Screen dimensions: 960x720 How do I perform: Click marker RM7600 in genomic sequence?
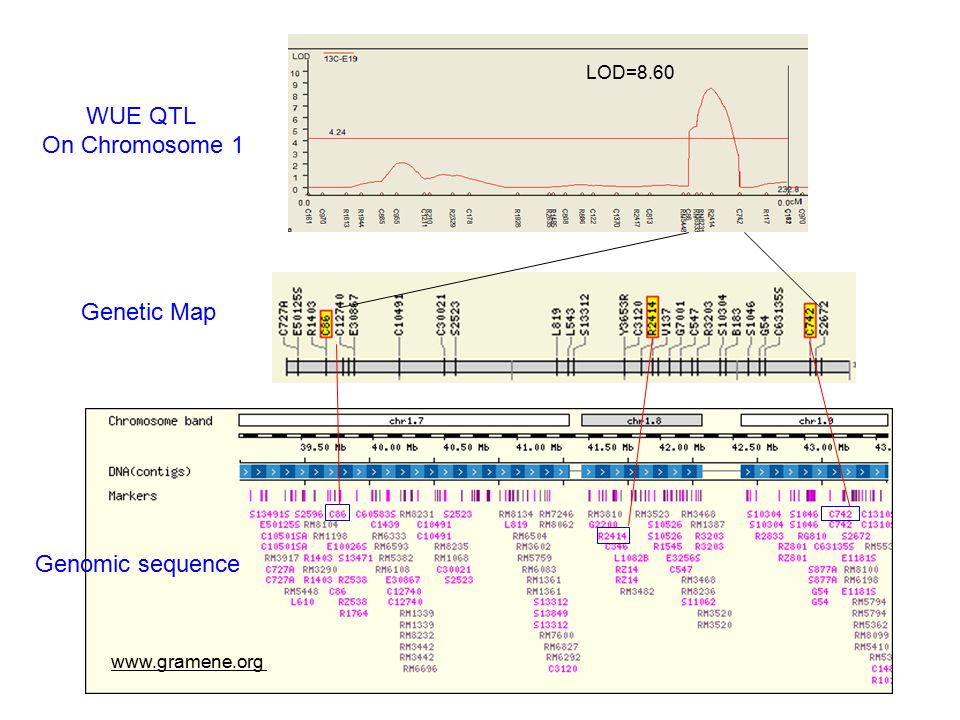tap(556, 635)
